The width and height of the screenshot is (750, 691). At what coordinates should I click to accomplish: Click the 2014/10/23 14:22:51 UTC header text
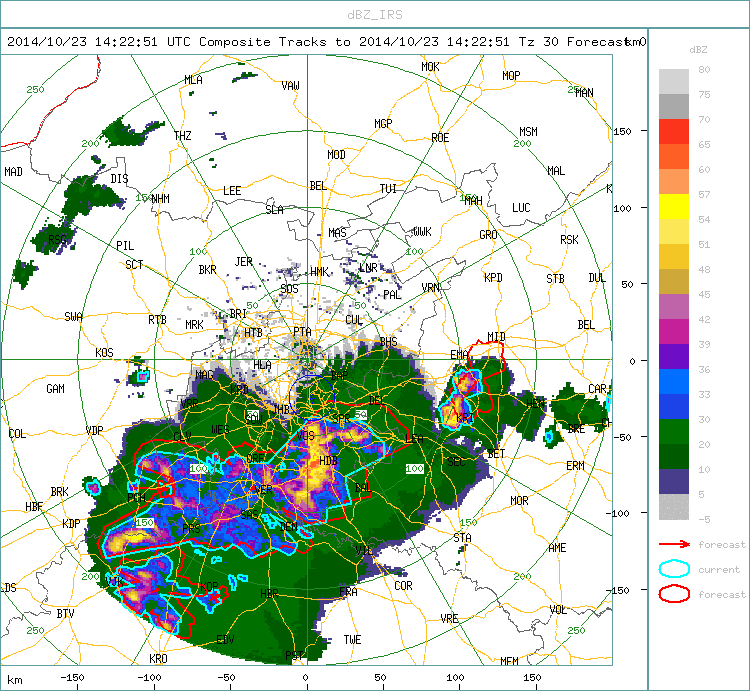99,42
